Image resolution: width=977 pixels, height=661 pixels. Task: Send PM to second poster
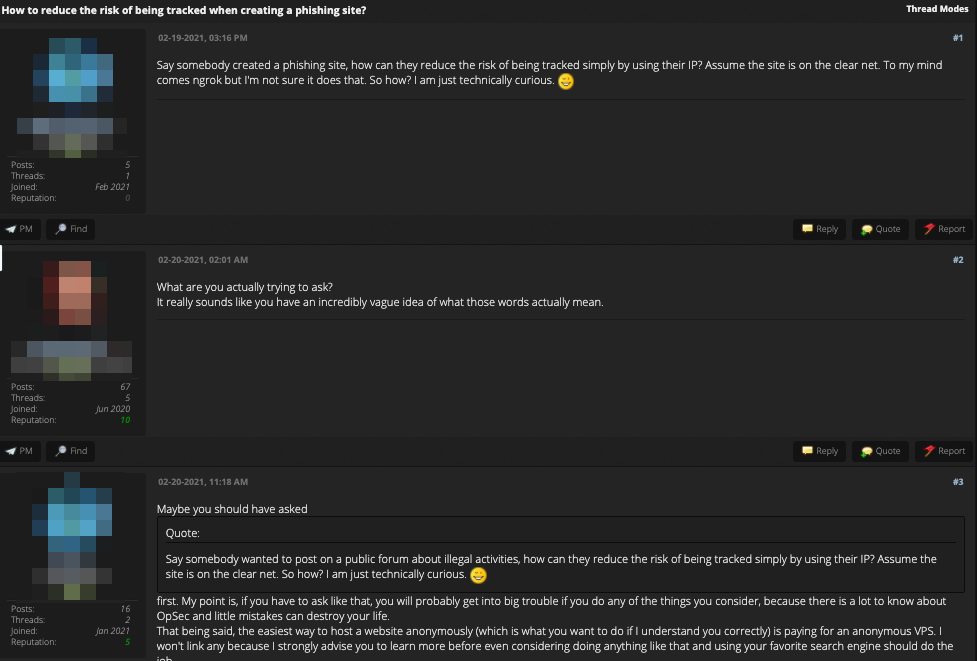20,451
